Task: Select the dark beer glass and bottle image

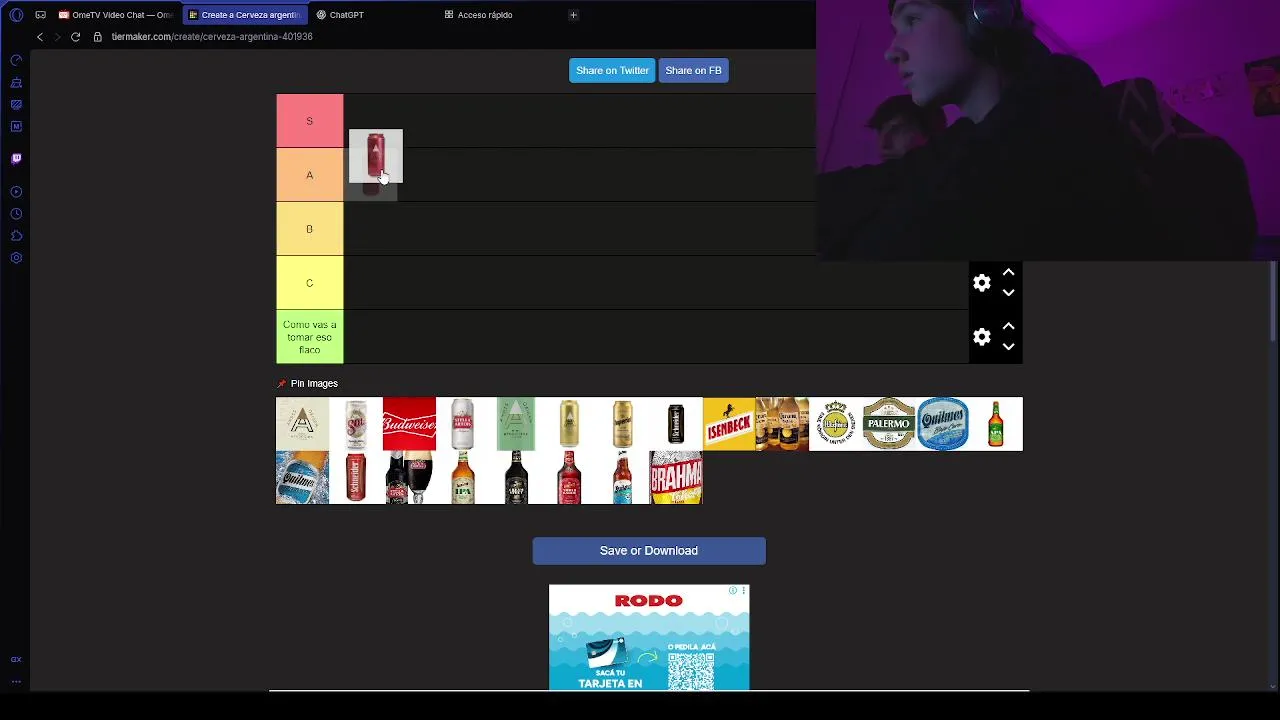Action: [409, 478]
